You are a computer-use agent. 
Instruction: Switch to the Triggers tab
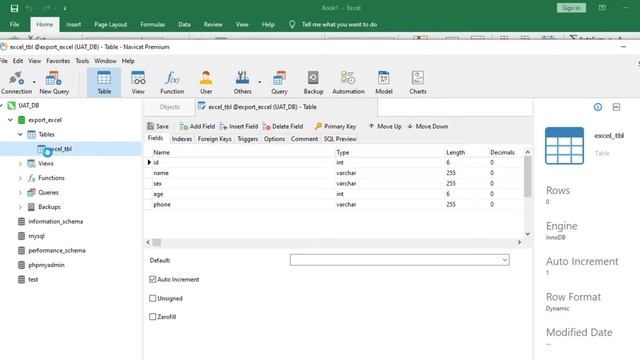[248, 139]
